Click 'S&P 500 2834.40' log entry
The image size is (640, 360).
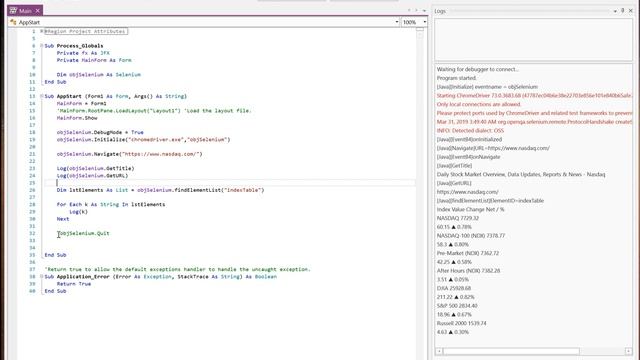coord(457,306)
